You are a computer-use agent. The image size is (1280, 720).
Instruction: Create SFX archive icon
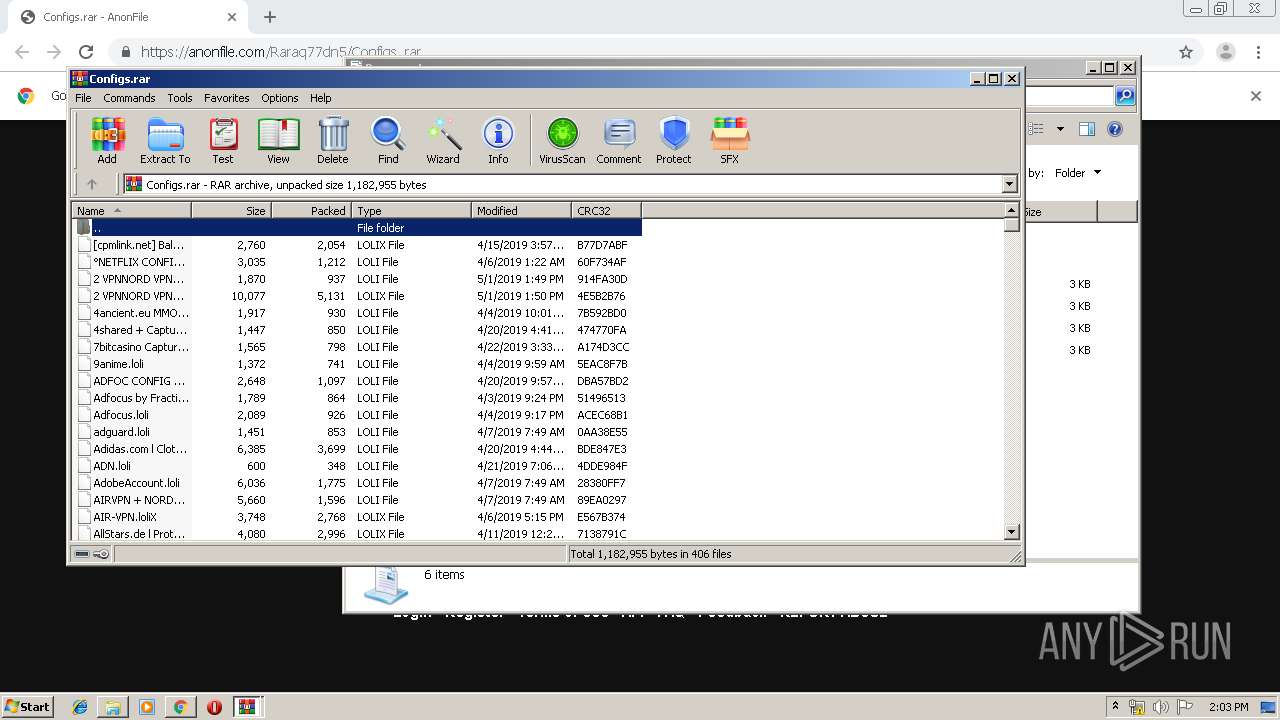click(730, 141)
